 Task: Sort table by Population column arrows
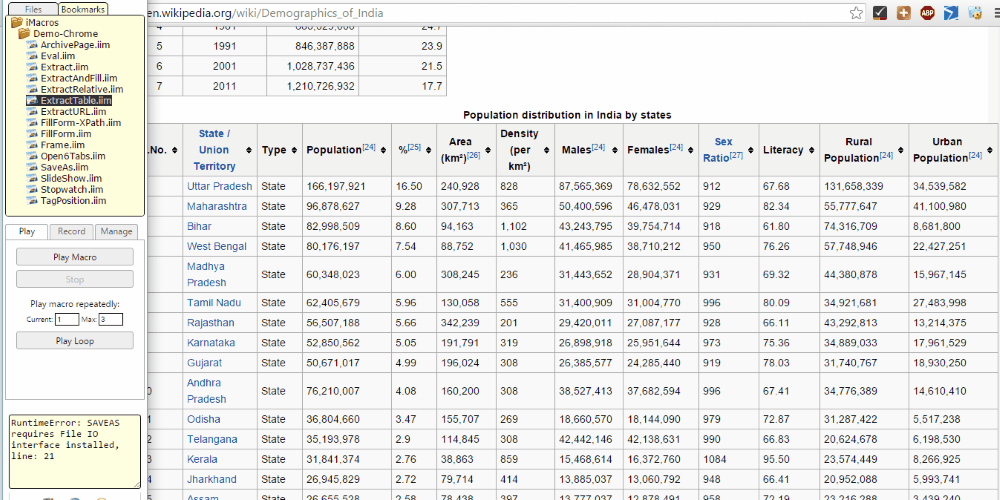[383, 151]
